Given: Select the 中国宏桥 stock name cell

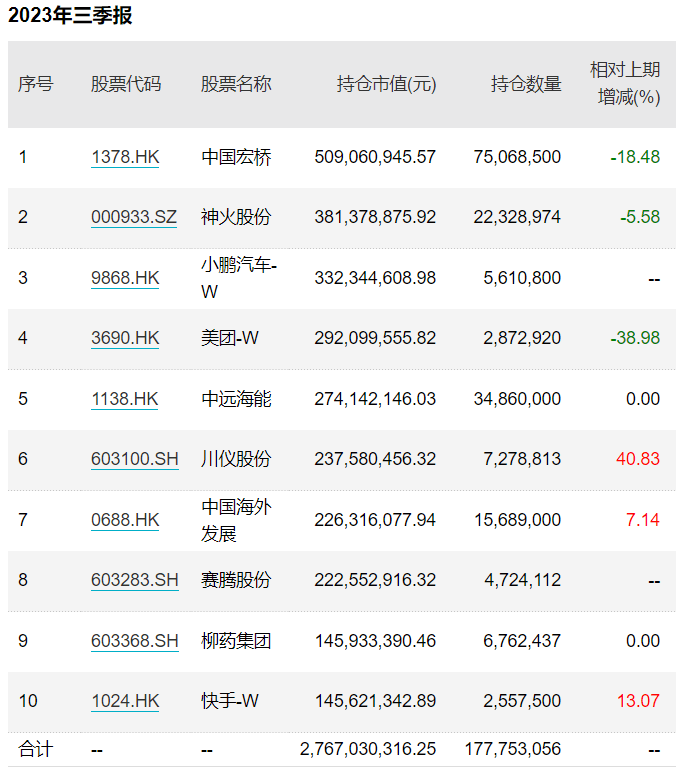Looking at the screenshot, I should tap(236, 157).
